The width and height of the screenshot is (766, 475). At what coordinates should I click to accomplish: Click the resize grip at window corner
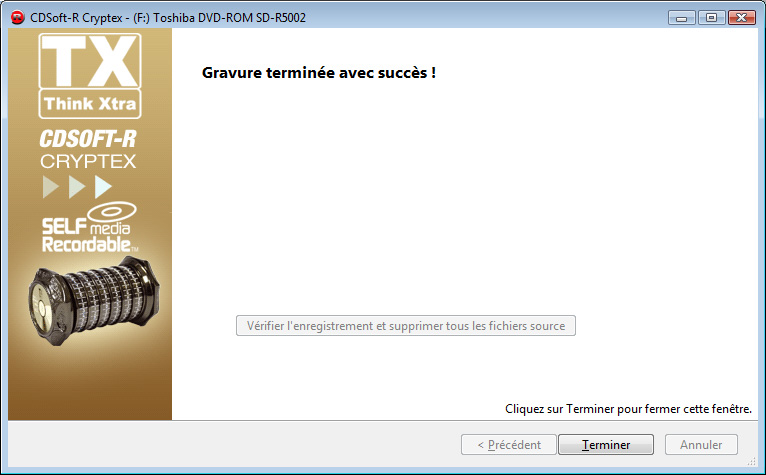pyautogui.click(x=751, y=461)
